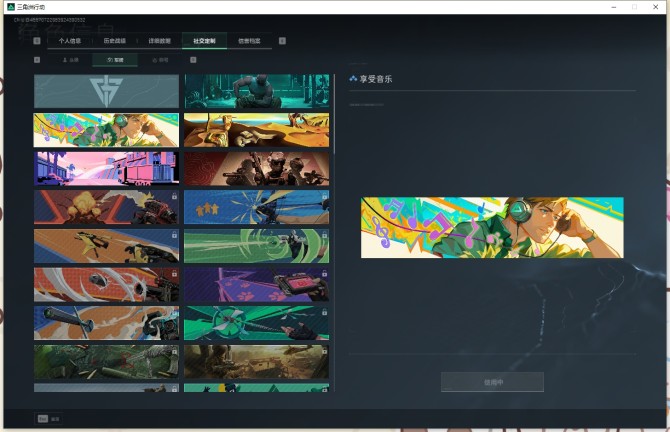Image resolution: width=670 pixels, height=432 pixels.
Task: Click lock icon on orange running soldier banner
Action: 174,235
